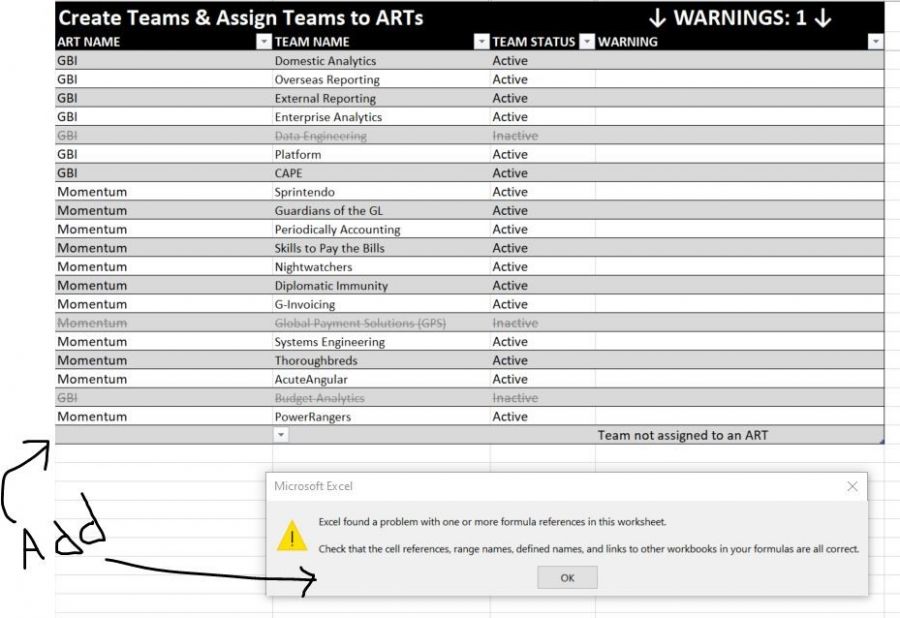Viewport: 900px width, 618px height.
Task: Click the empty ART NAME cell in last row
Action: tap(164, 435)
